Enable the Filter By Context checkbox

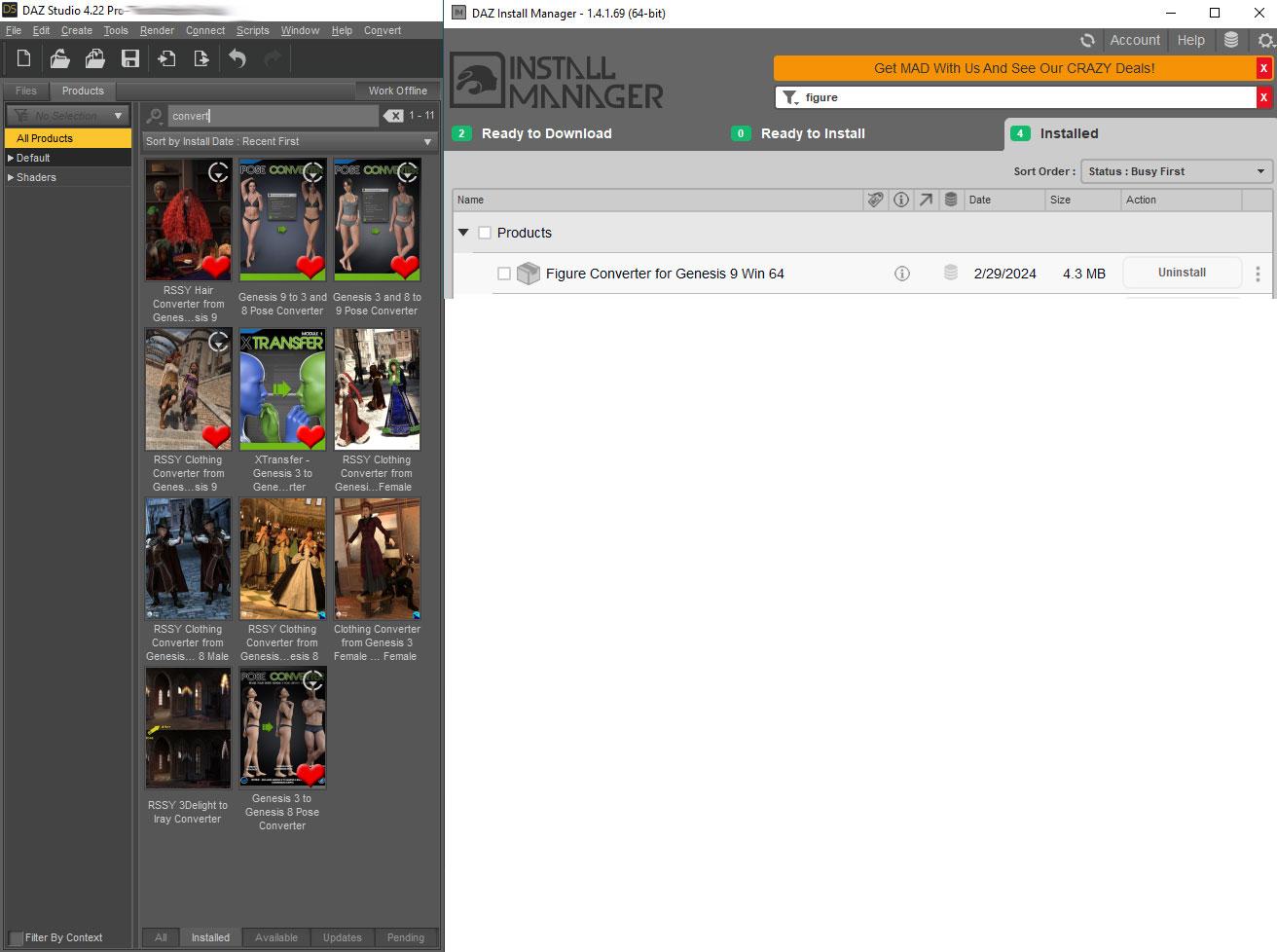[17, 938]
